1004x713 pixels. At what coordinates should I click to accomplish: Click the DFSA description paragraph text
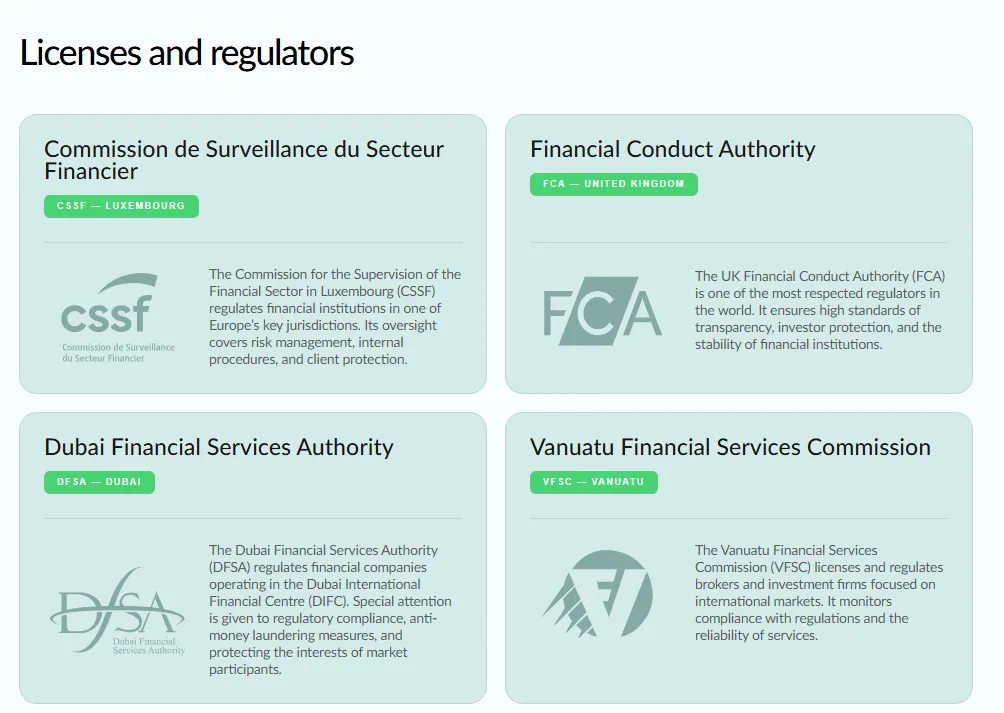coord(330,610)
